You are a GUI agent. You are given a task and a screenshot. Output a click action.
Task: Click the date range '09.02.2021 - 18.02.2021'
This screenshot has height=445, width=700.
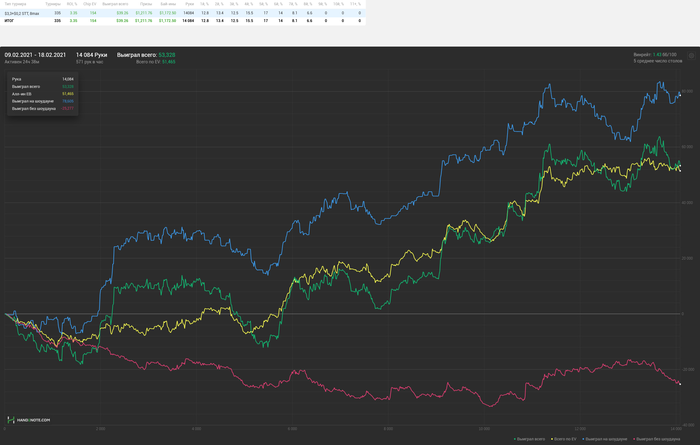point(35,55)
